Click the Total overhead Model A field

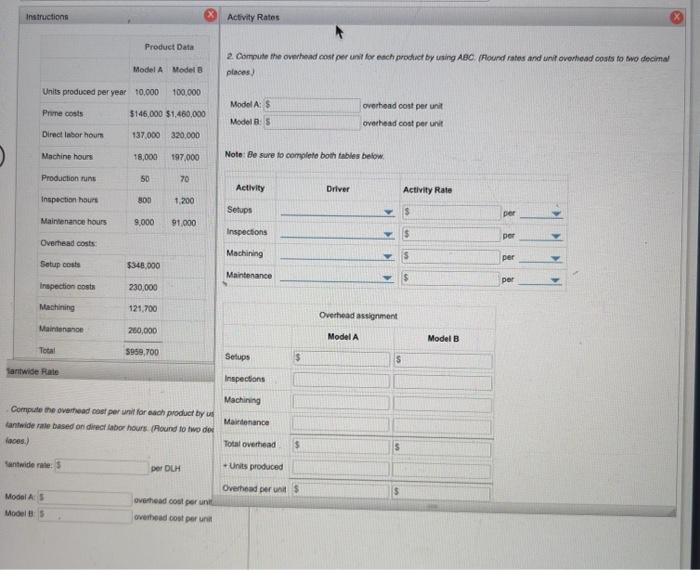coord(341,446)
